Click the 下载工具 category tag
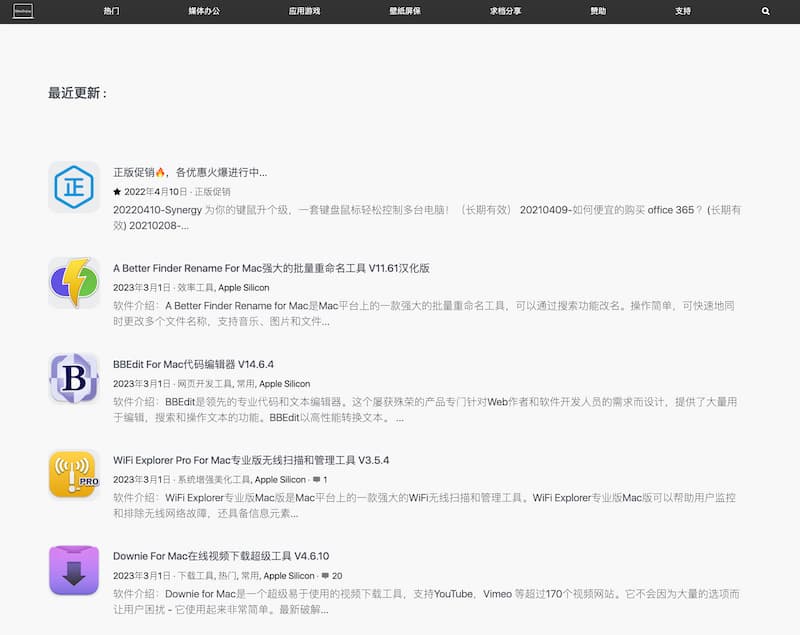Screen dimensions: 800x635 [195, 575]
